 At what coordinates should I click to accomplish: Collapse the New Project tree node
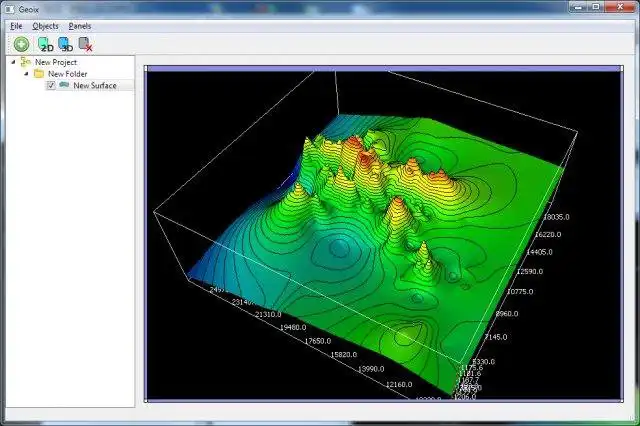click(13, 62)
